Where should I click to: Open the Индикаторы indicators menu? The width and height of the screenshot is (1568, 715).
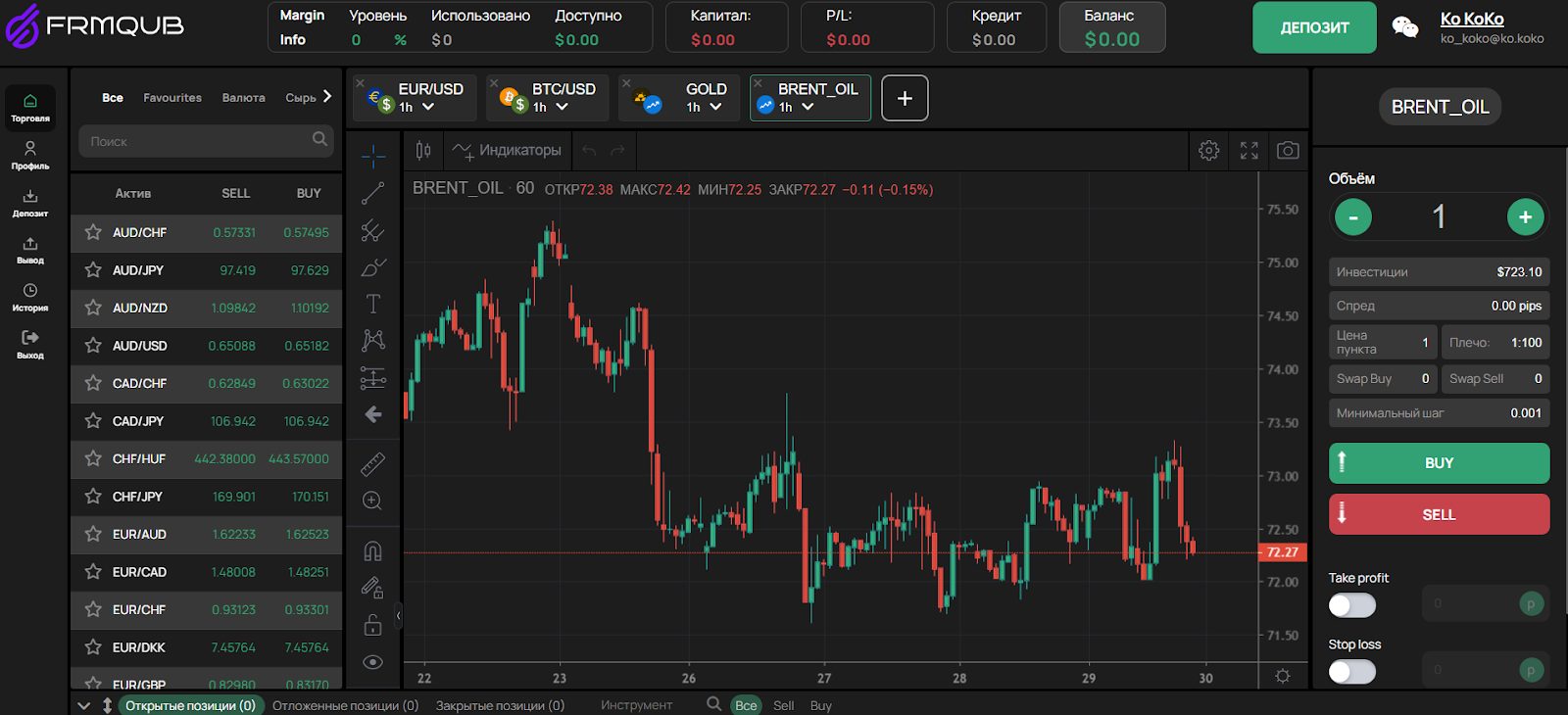tap(507, 150)
